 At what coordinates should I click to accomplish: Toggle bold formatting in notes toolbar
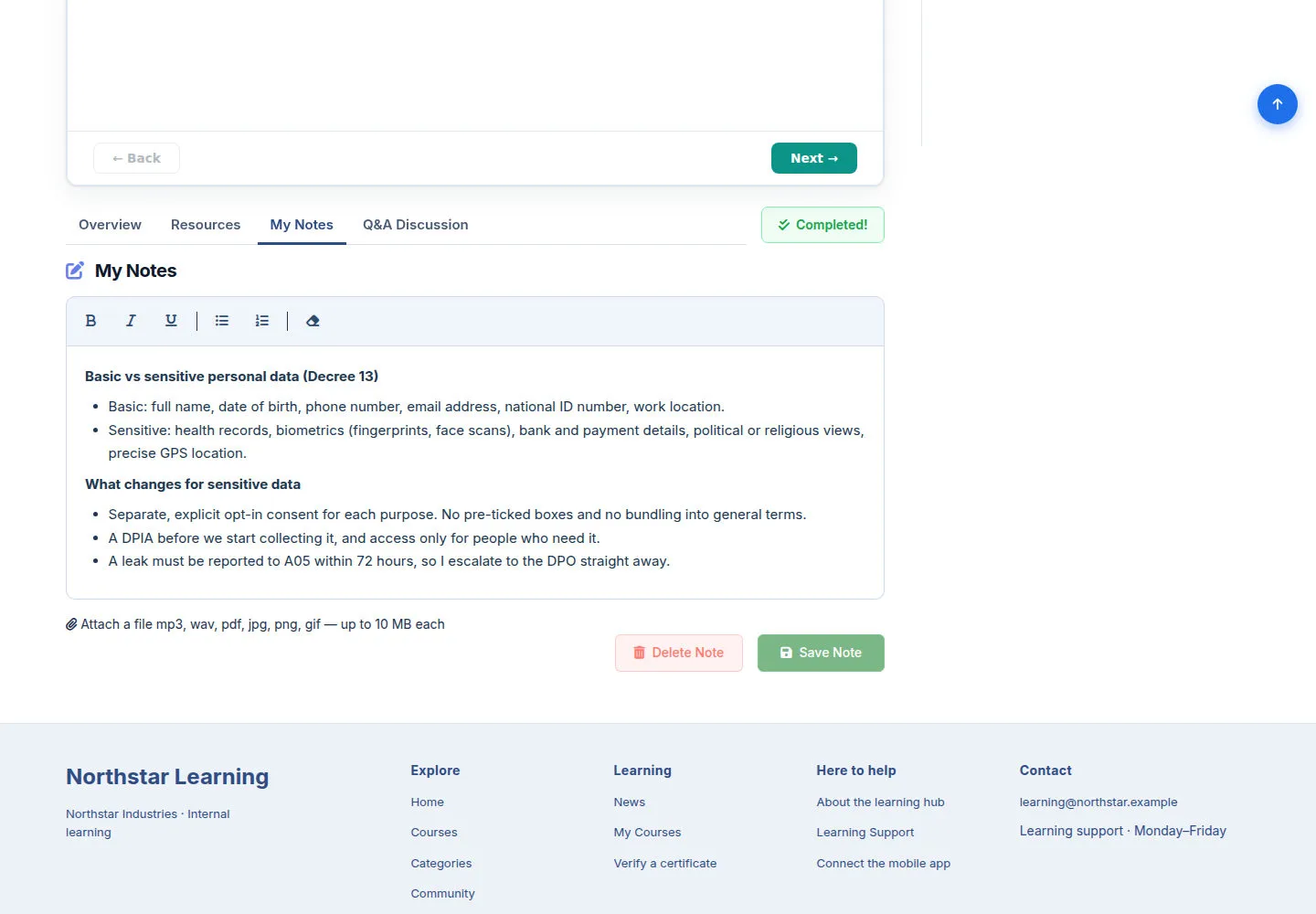[90, 321]
